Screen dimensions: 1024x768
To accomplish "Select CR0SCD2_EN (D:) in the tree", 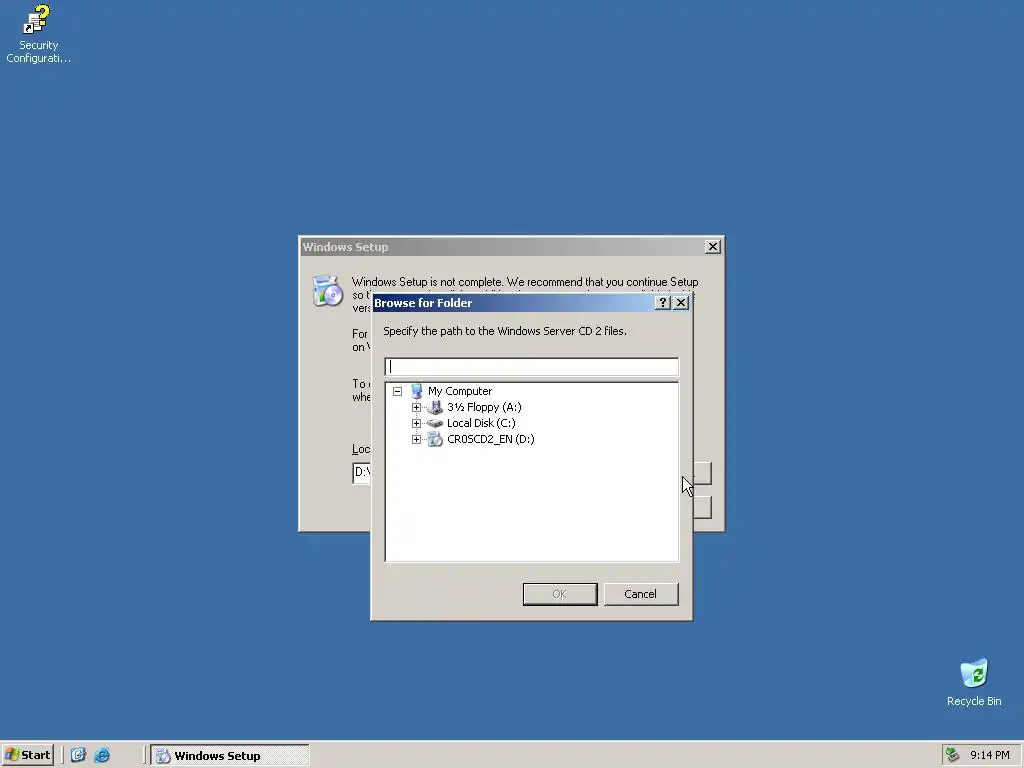I will pyautogui.click(x=490, y=440).
